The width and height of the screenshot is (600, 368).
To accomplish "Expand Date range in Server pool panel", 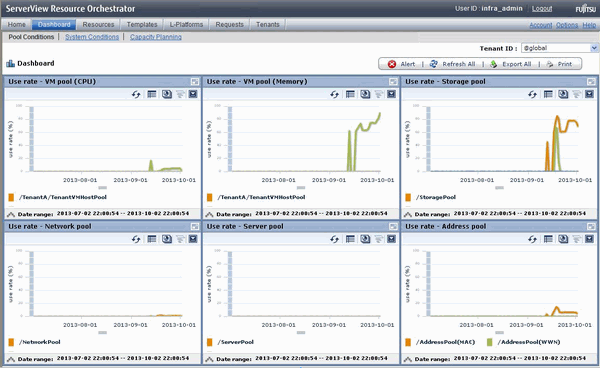I will 209,359.
